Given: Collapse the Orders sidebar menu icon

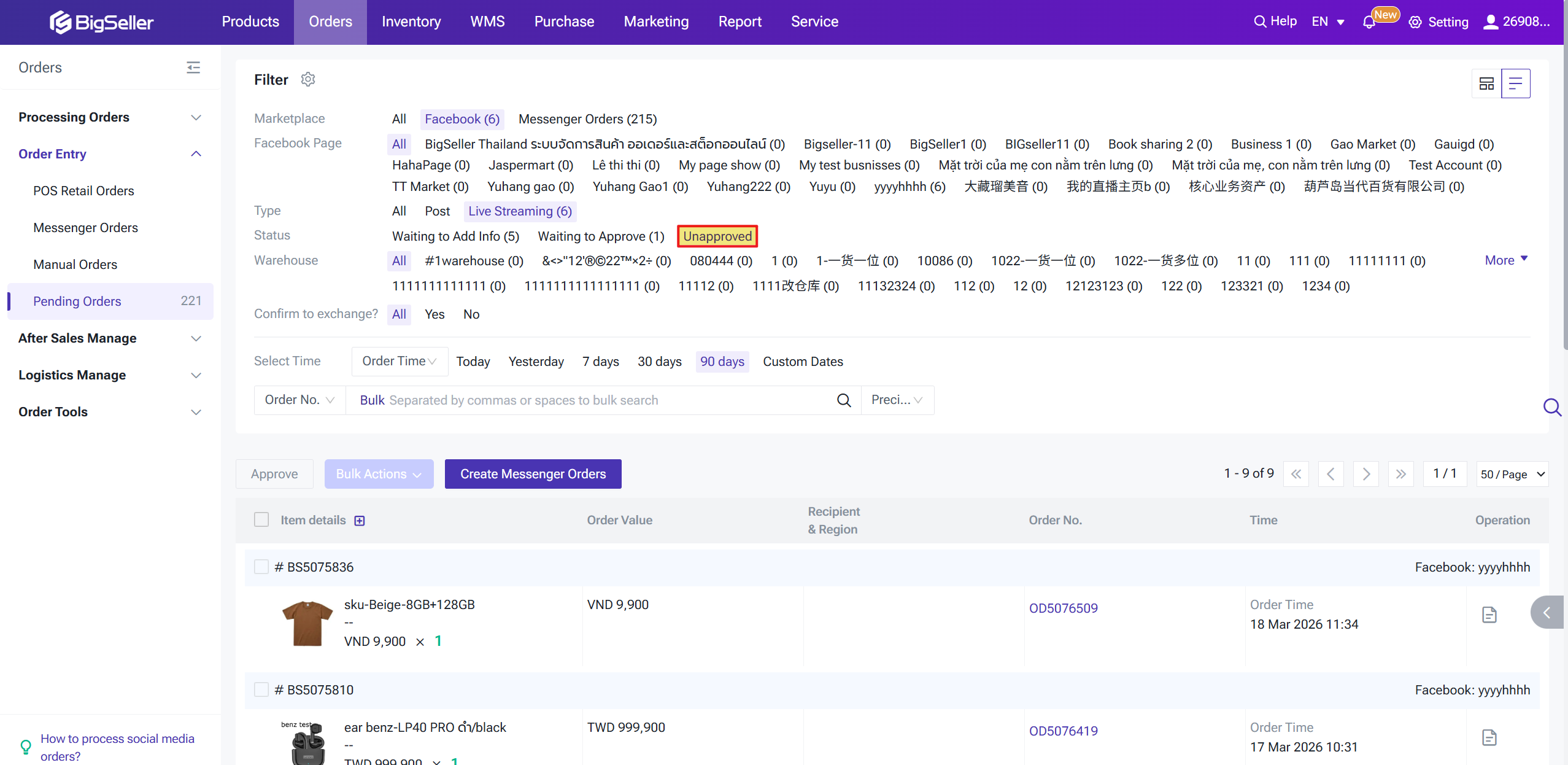Looking at the screenshot, I should (193, 68).
